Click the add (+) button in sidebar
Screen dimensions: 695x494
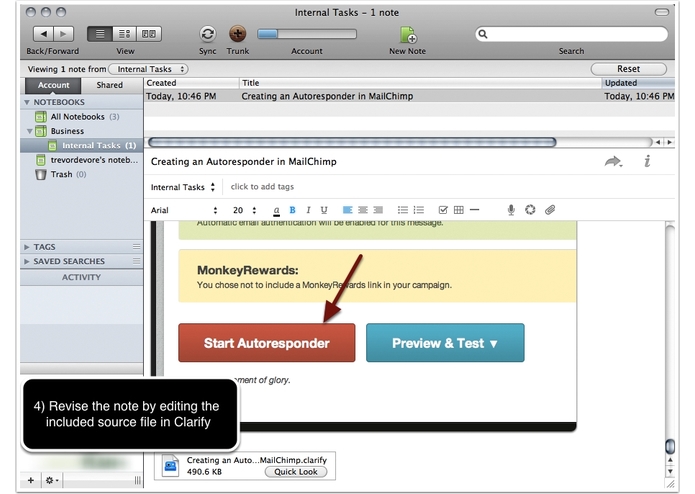tap(31, 480)
